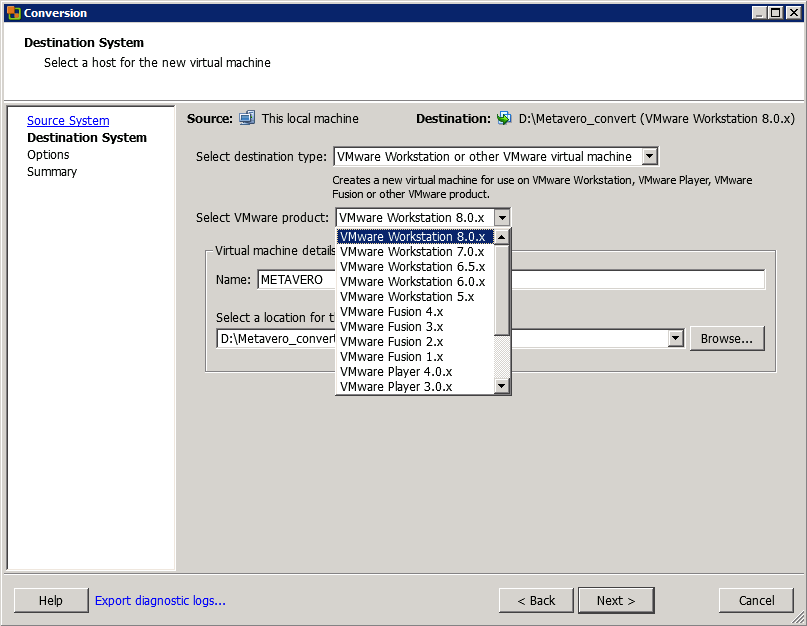The image size is (807, 626).
Task: Click the Browse... button
Action: pos(727,339)
